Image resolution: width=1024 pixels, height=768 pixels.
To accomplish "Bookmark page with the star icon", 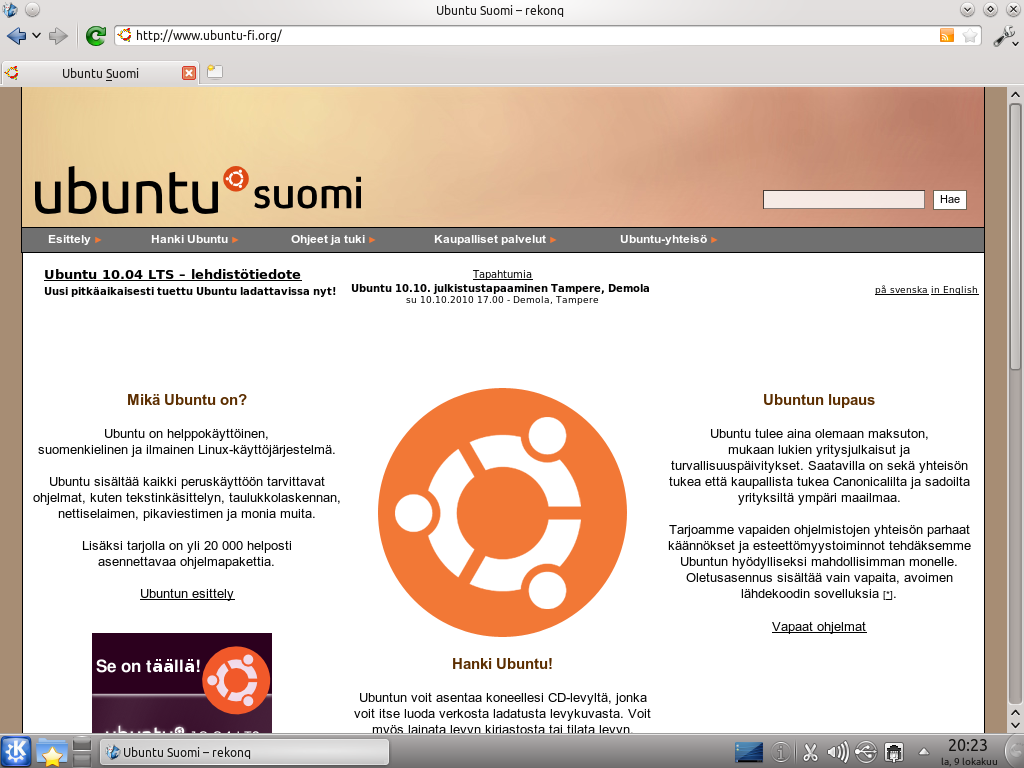I will tap(969, 36).
